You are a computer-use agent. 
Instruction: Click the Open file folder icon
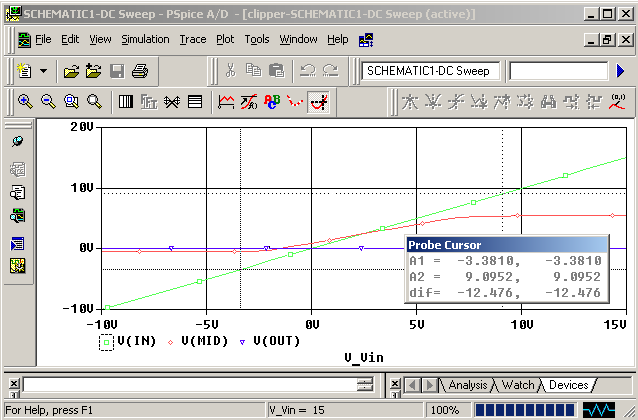71,71
